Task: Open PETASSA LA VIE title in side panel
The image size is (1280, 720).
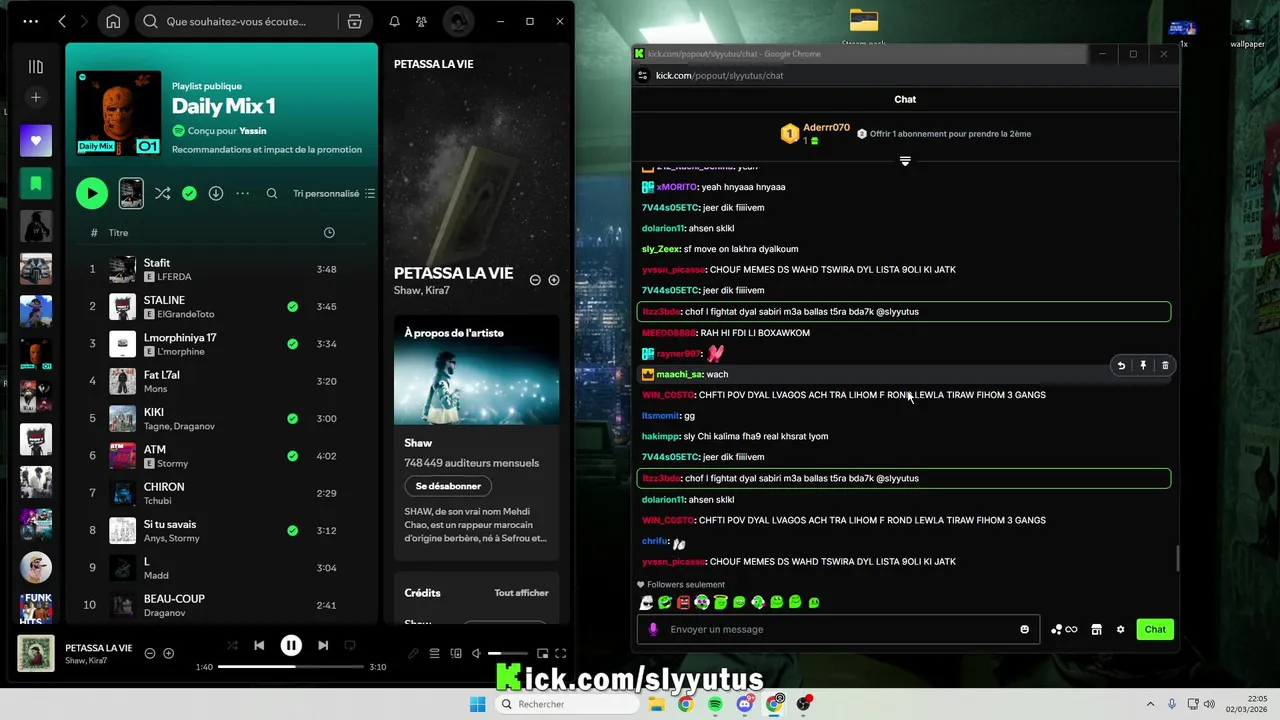Action: point(453,273)
